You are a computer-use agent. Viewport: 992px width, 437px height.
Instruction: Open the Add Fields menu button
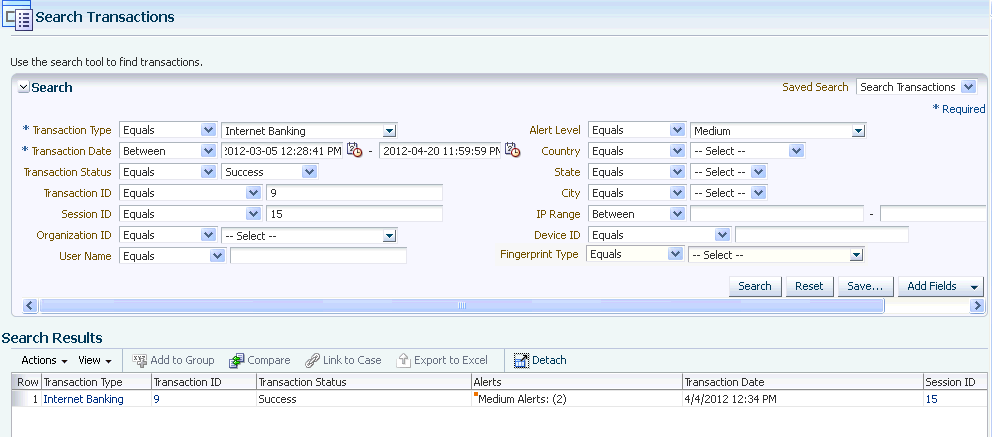click(x=941, y=286)
